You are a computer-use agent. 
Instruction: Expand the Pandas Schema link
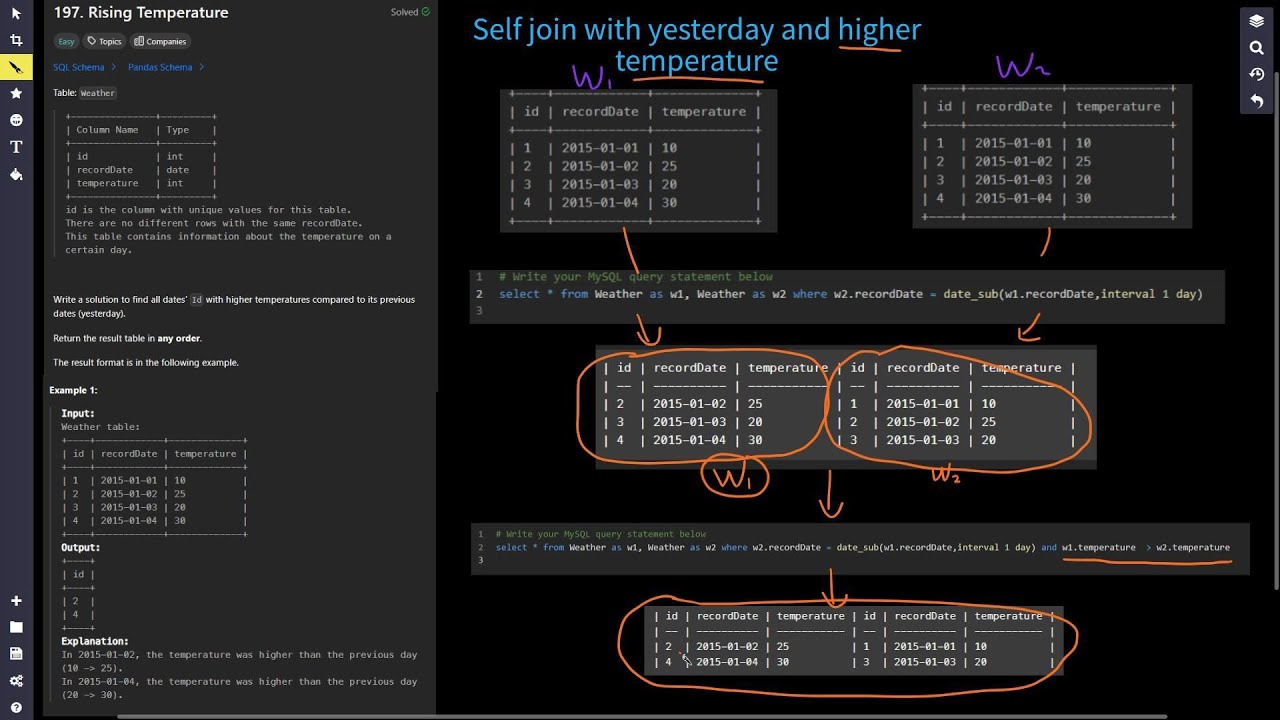[x=166, y=67]
